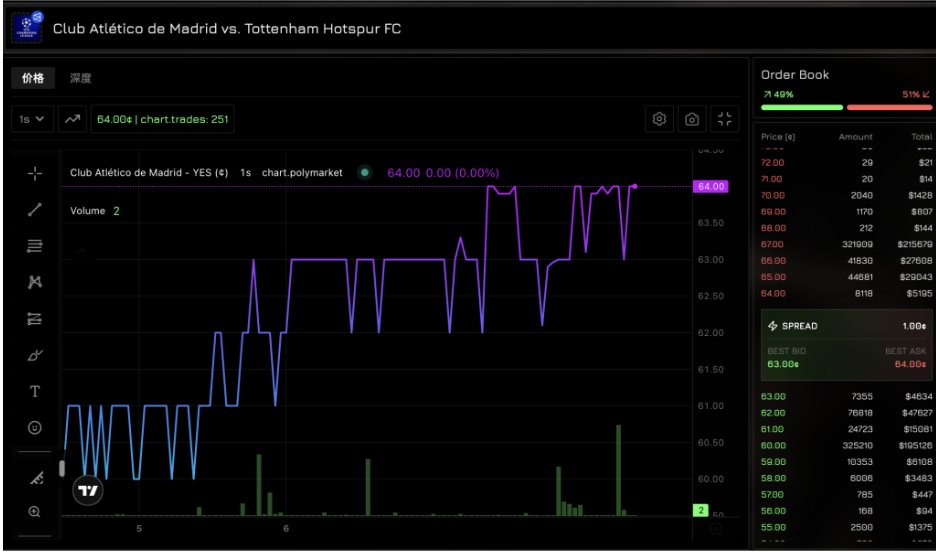Click the match title Club Atlético de Madrid vs. Tottenham
The width and height of the screenshot is (936, 552).
point(227,29)
